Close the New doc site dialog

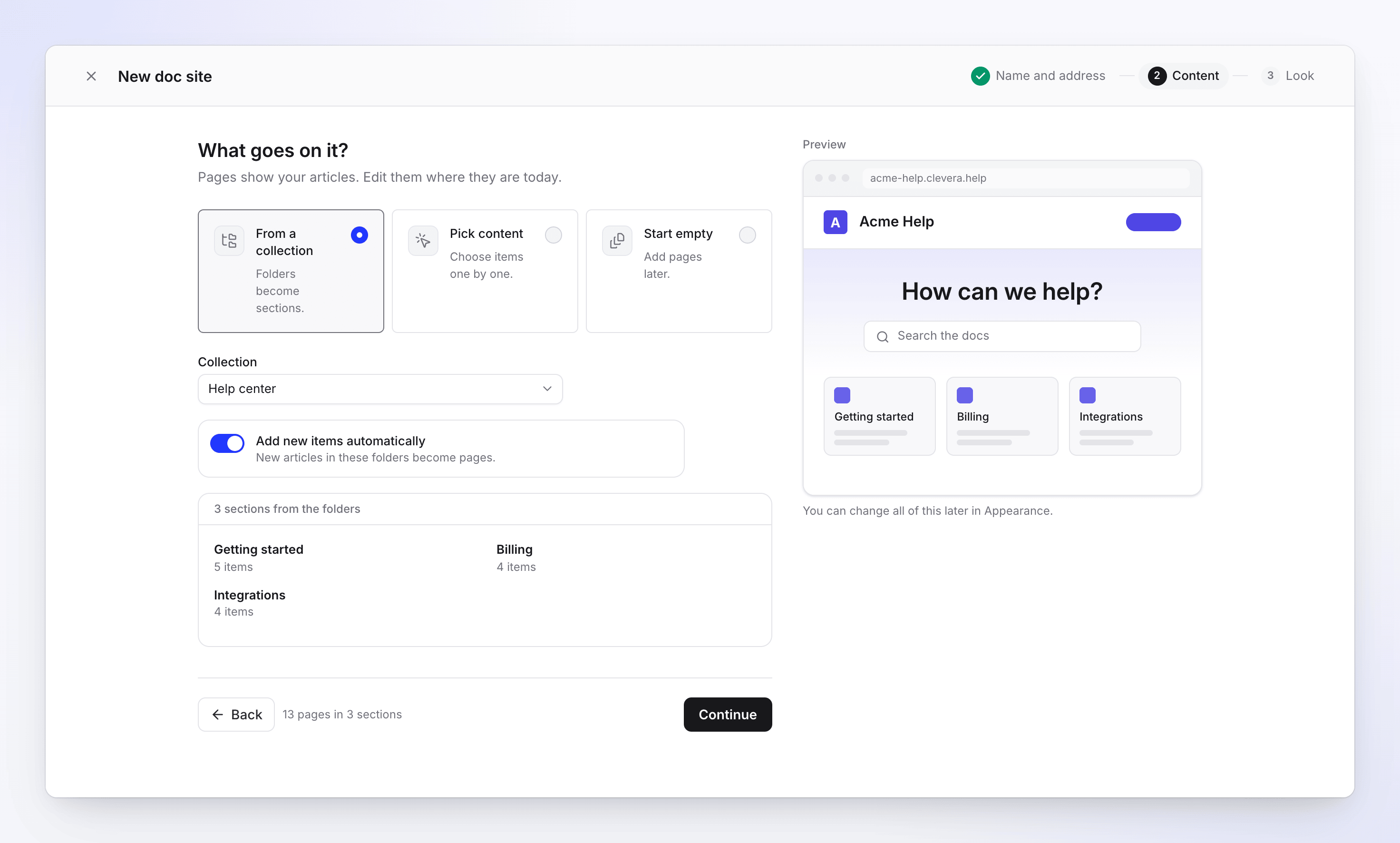coord(91,76)
